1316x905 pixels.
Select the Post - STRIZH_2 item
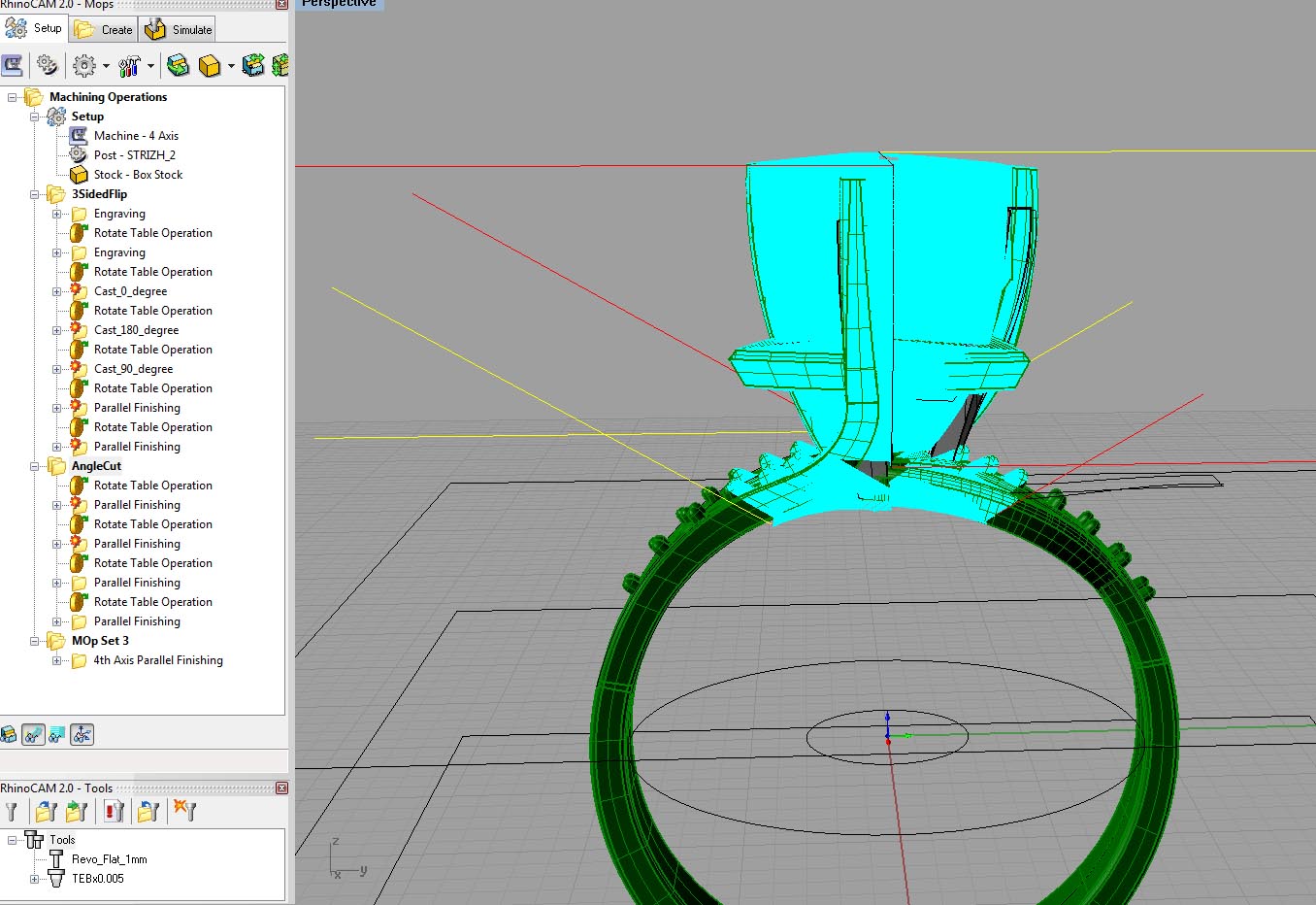point(134,155)
